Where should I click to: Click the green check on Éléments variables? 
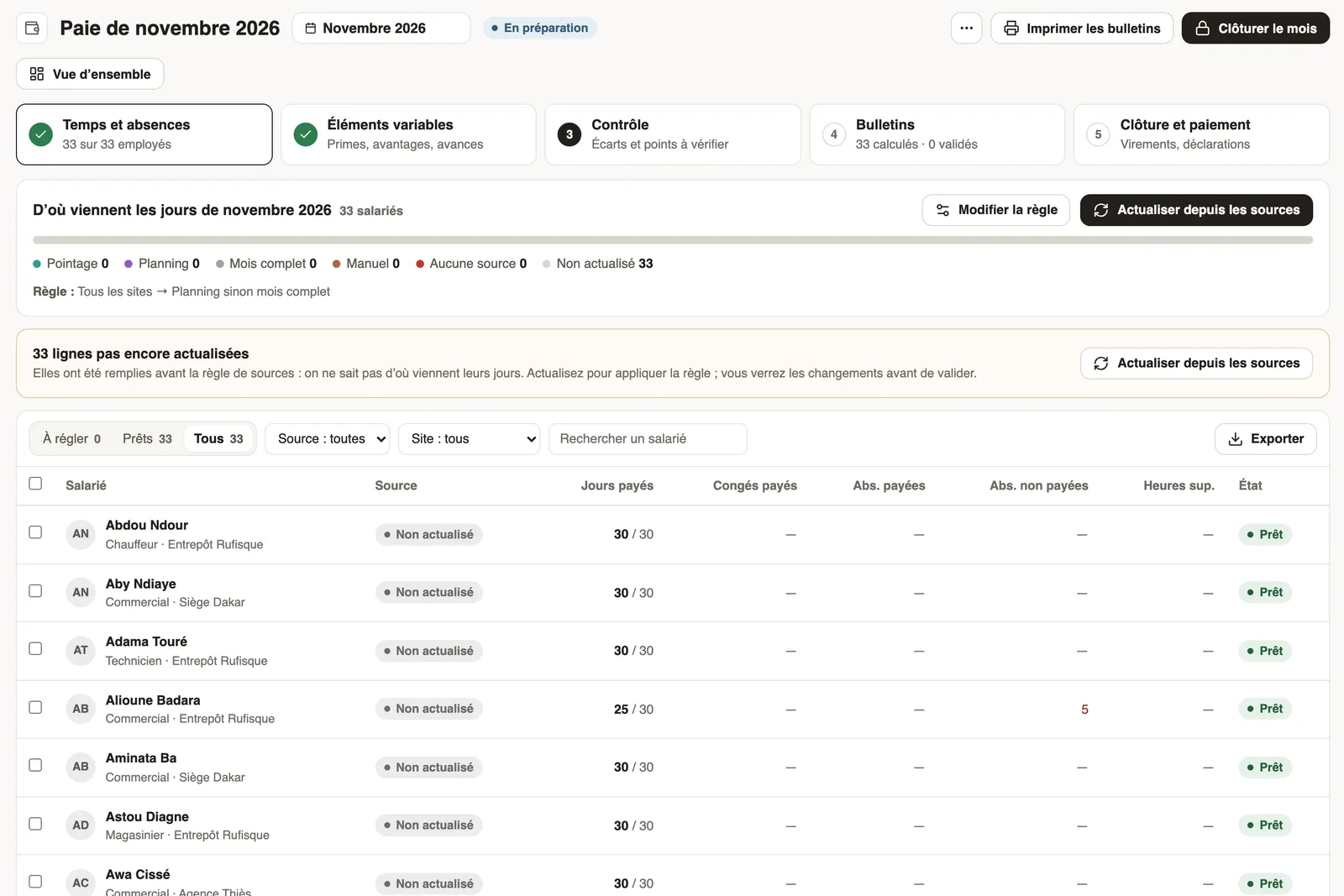point(306,134)
